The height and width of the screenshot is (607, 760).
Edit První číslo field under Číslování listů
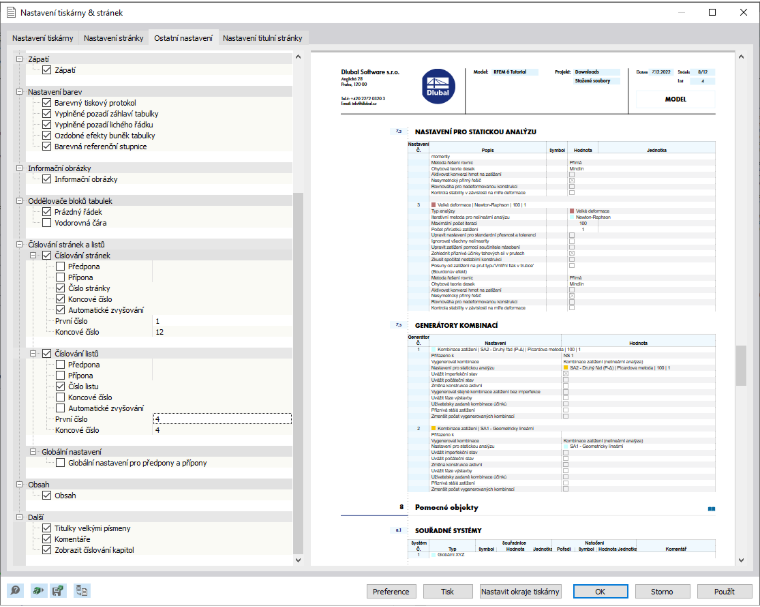tap(222, 419)
